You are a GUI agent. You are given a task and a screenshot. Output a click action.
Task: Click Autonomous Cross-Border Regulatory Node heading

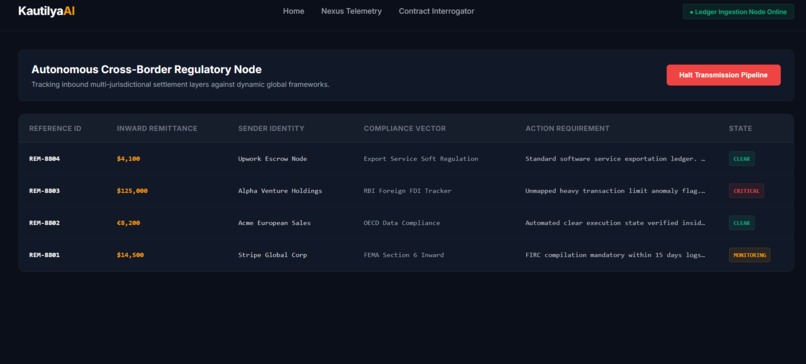point(146,69)
